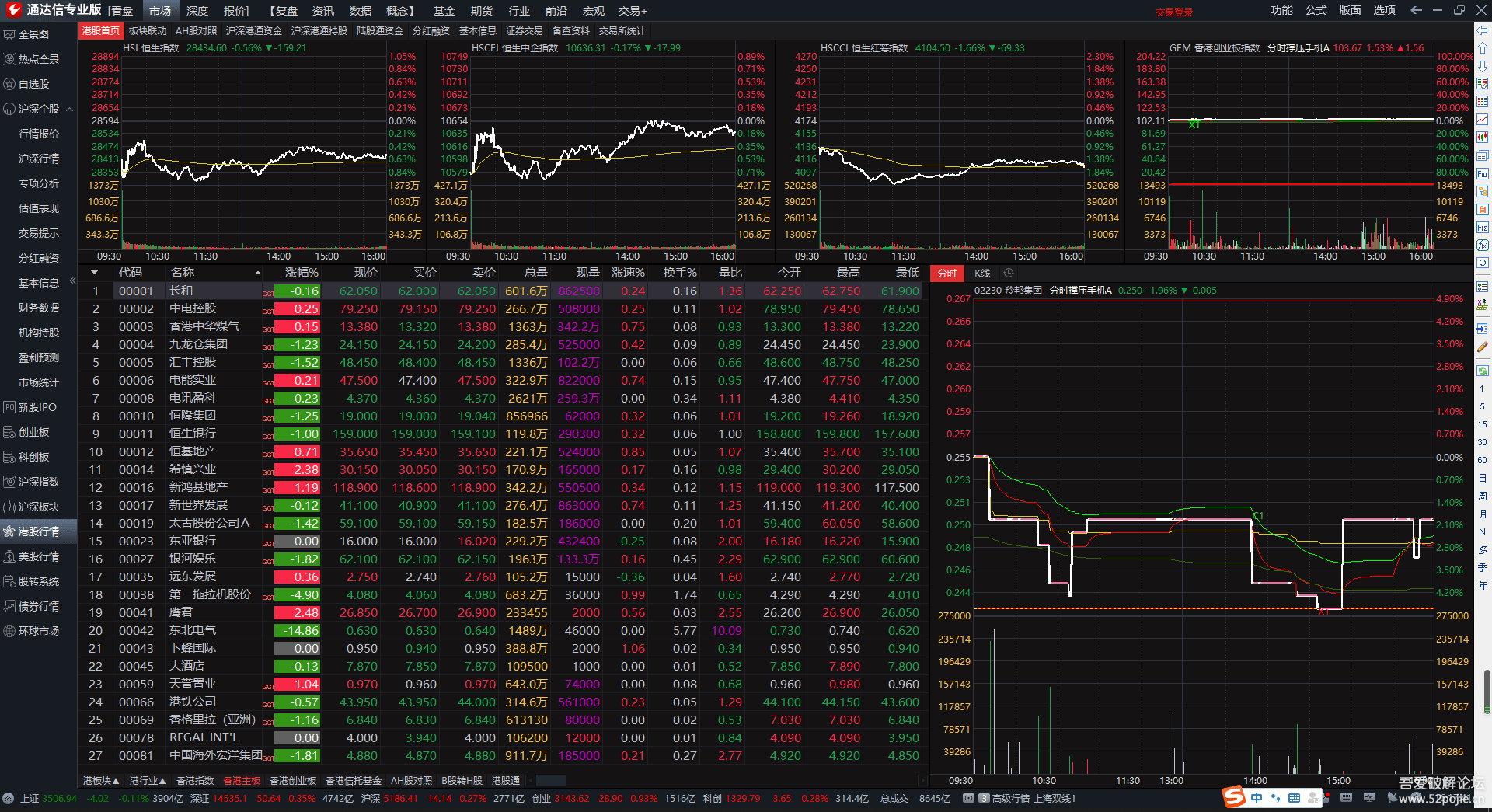This screenshot has width=1492, height=812.
Task: Click the F10 info icon in right toolbar
Action: (x=1483, y=174)
